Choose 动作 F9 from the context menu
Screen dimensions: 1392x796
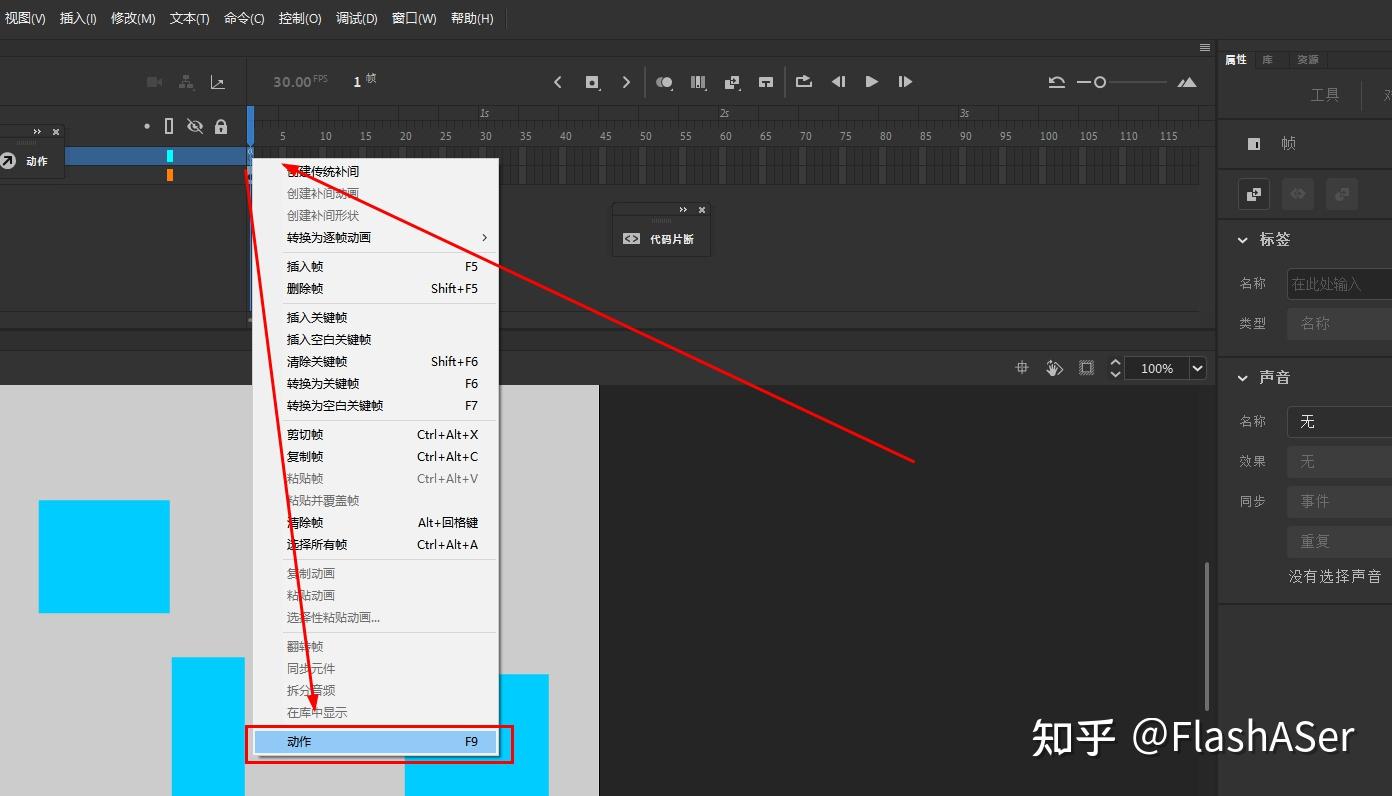(x=375, y=742)
